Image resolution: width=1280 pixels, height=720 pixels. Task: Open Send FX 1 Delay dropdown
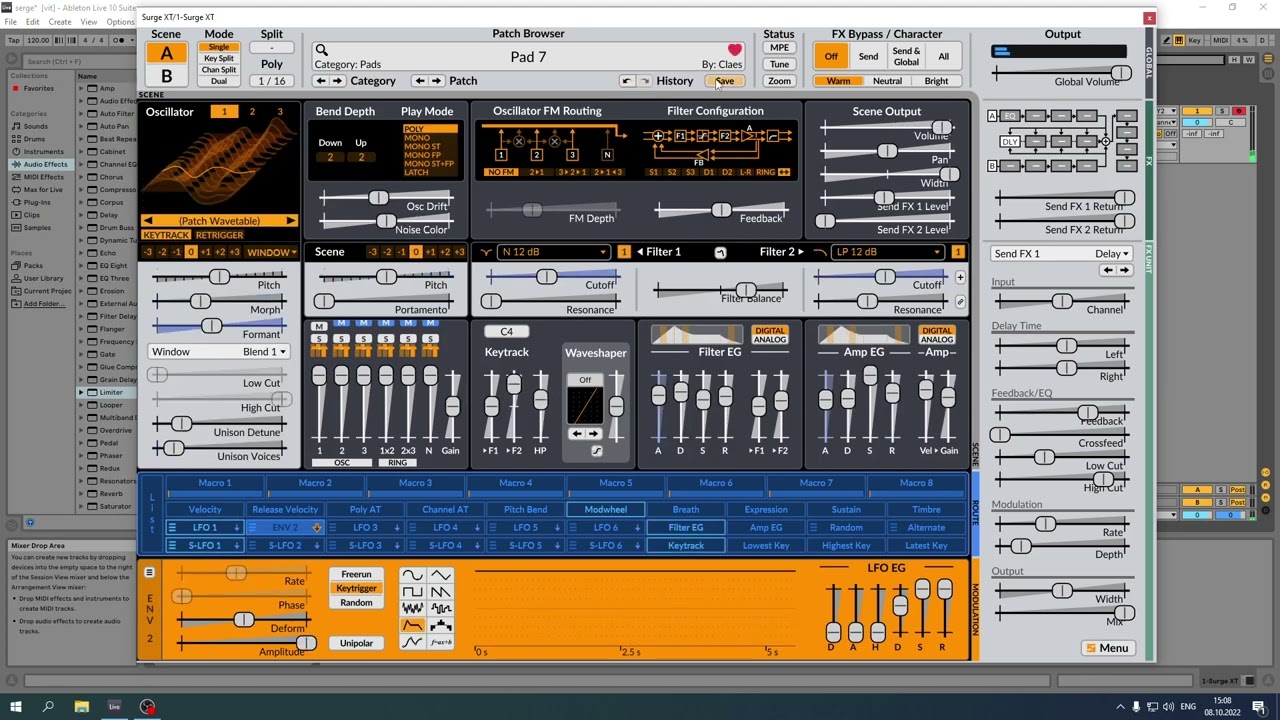(1061, 254)
